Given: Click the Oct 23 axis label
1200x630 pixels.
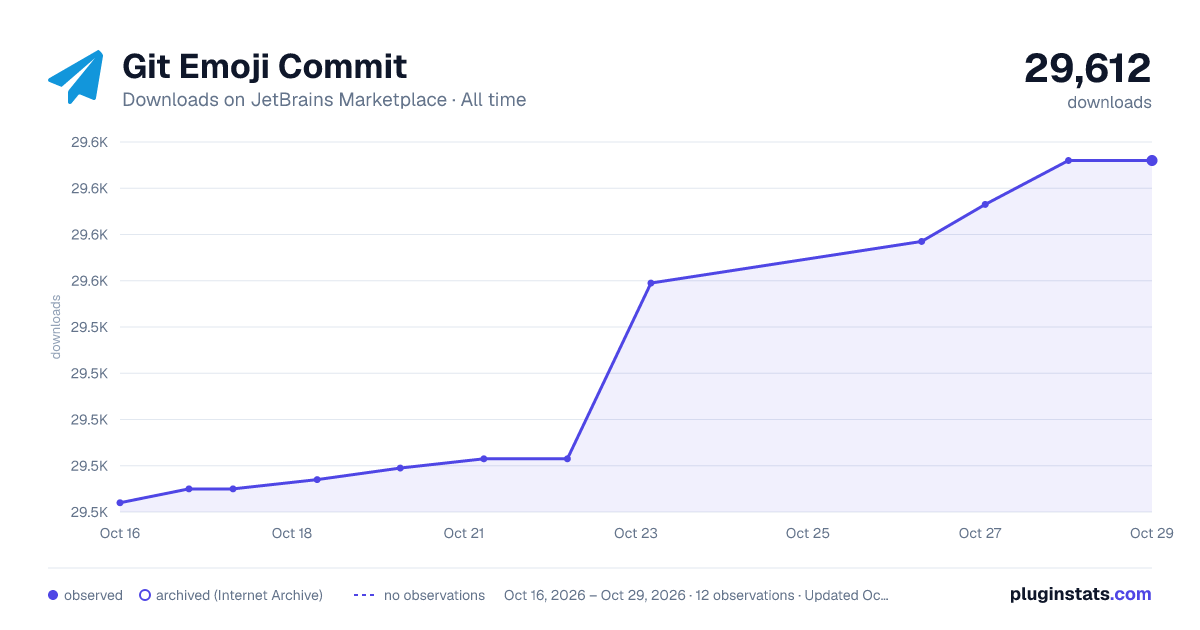Looking at the screenshot, I should 636,533.
